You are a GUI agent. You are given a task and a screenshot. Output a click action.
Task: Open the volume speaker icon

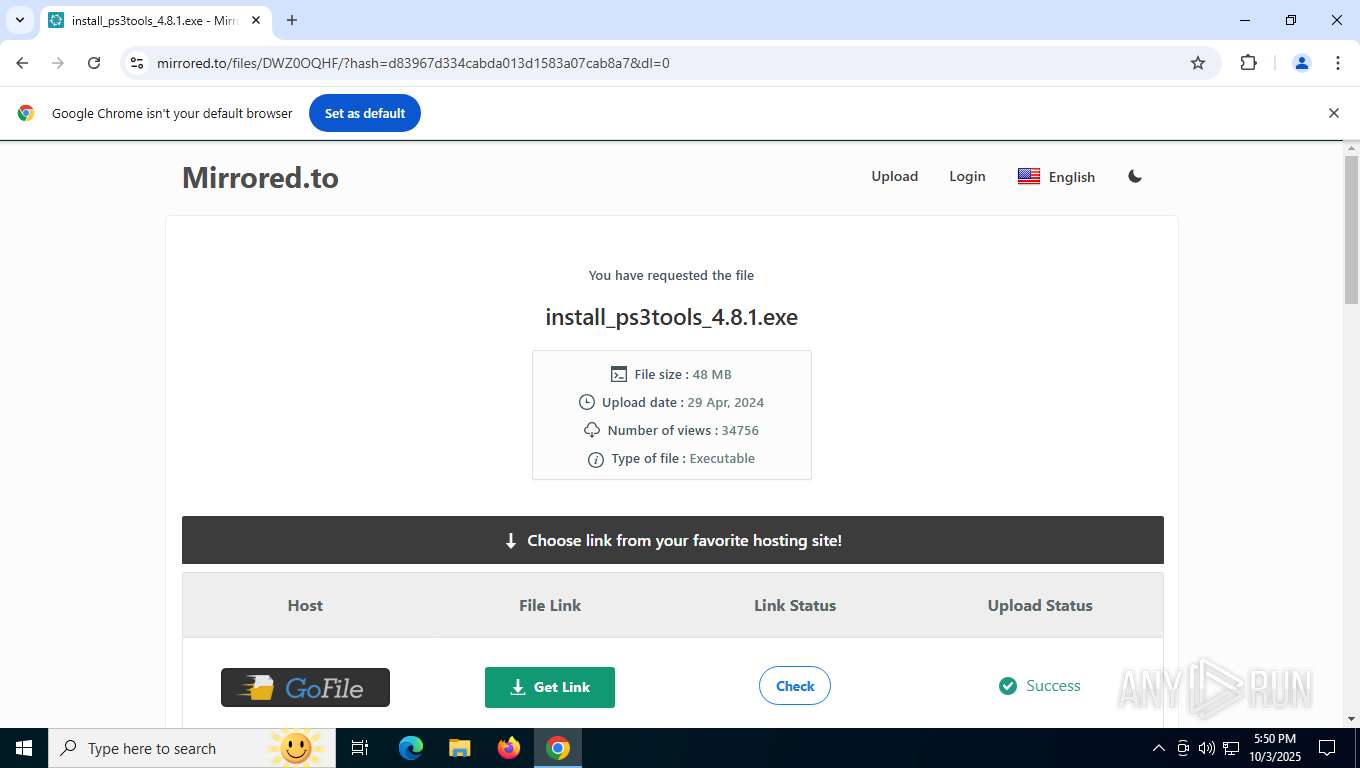[x=1207, y=748]
